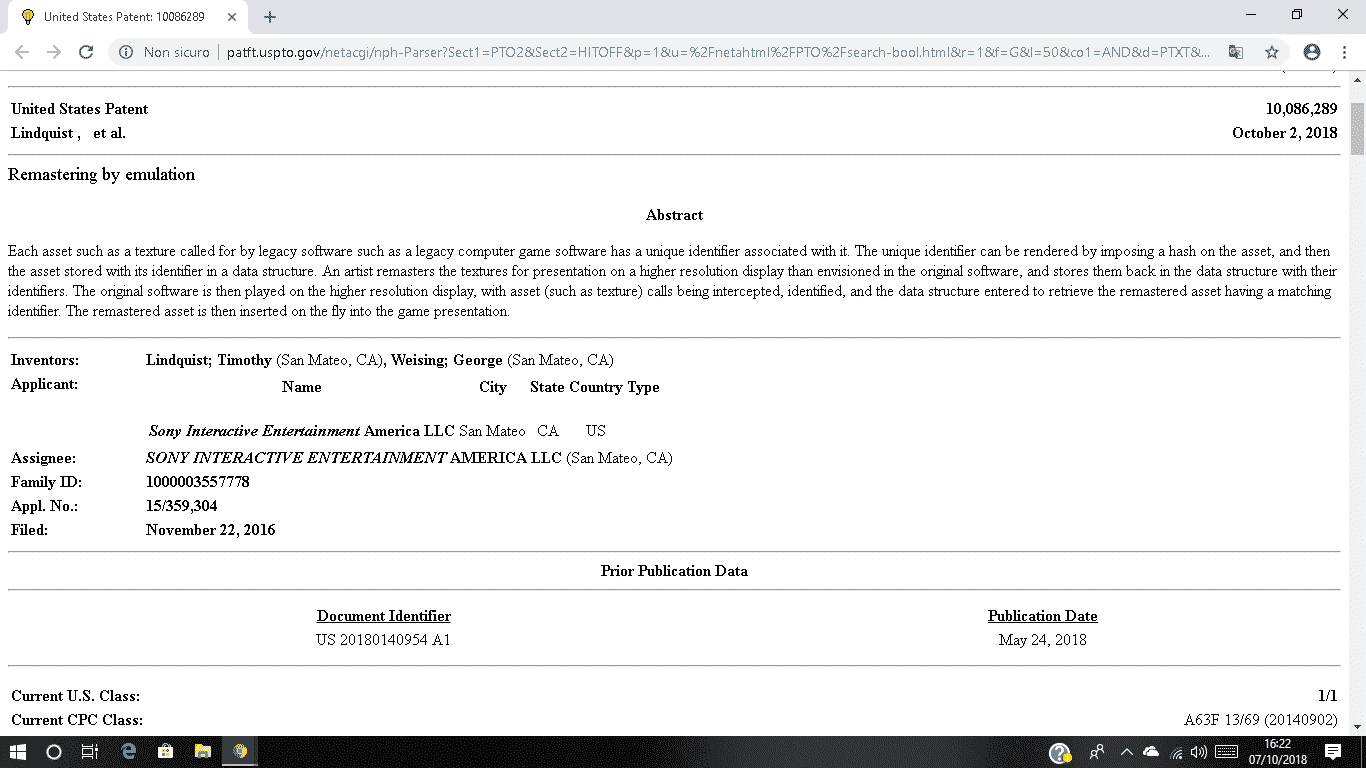
Task: Open a new tab with the plus button
Action: tap(269, 17)
